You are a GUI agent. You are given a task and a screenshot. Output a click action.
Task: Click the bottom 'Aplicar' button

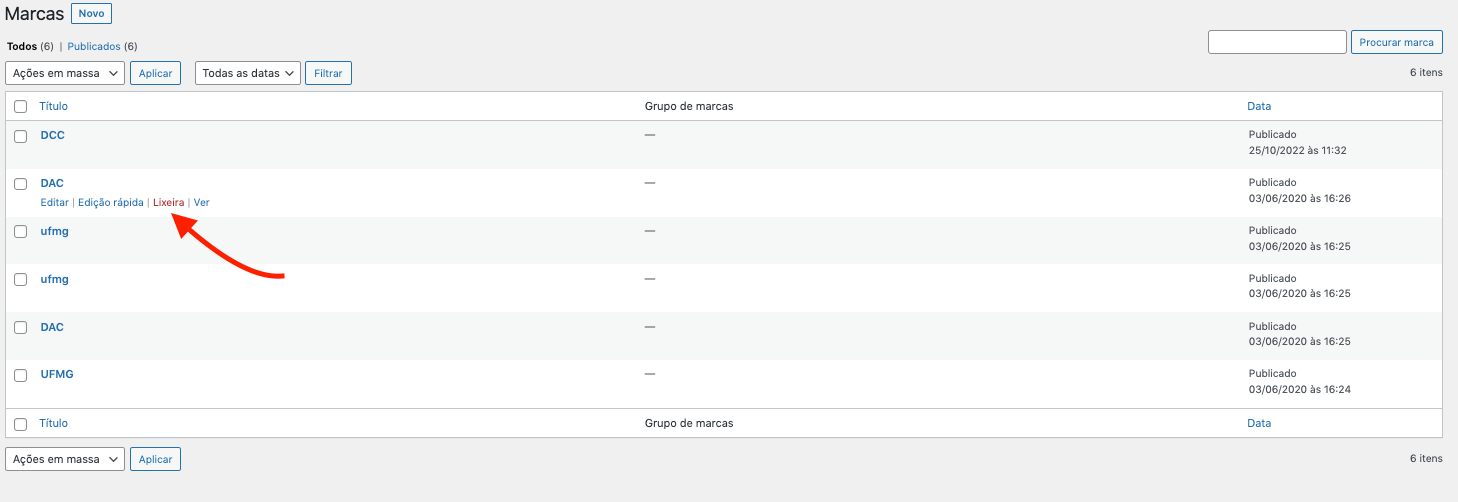coord(155,459)
